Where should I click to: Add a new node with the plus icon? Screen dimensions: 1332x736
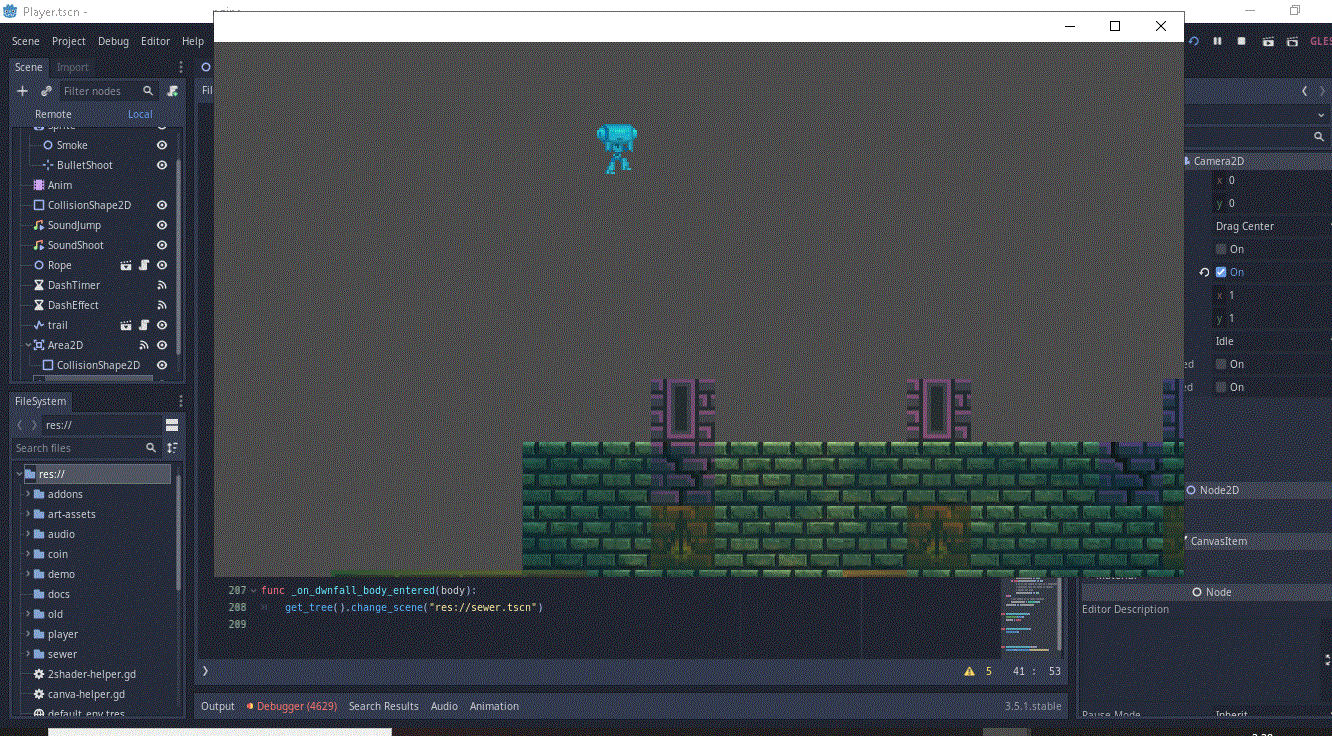(23, 91)
